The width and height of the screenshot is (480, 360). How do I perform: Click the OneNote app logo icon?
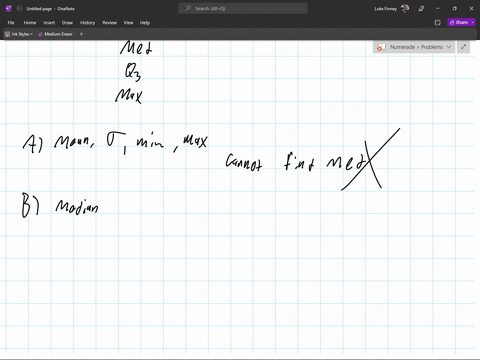click(x=9, y=8)
